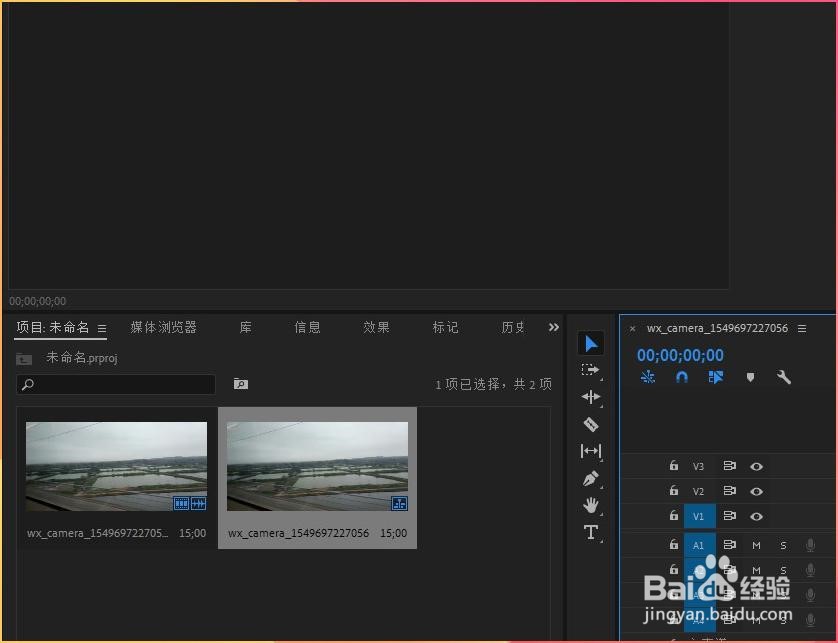Select the Type tool
838x643 pixels.
[591, 532]
